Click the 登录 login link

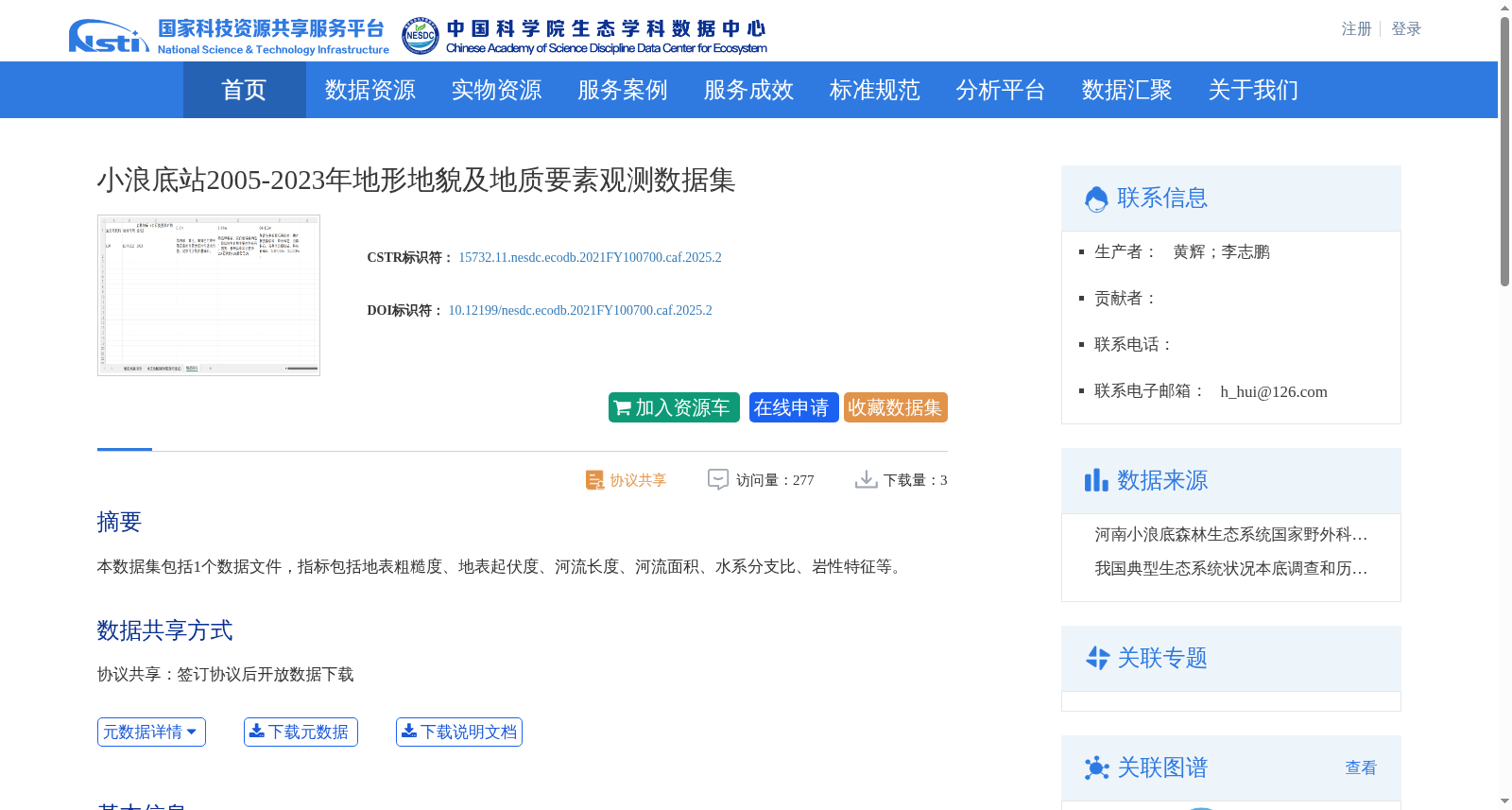point(1406,29)
